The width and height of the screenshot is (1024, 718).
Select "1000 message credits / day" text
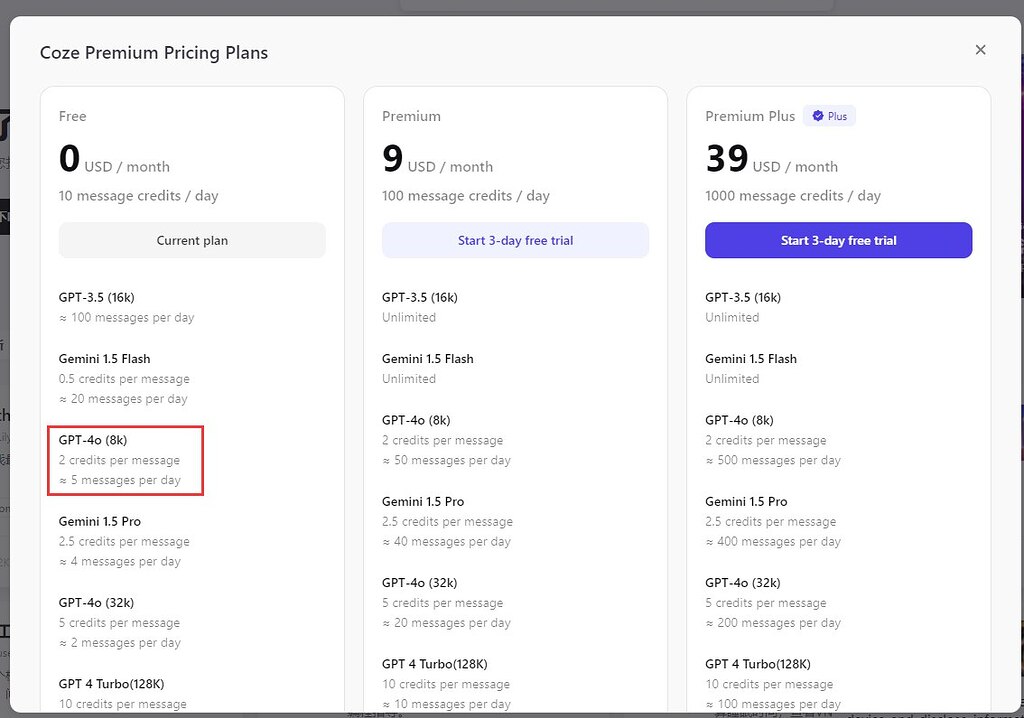[x=793, y=196]
